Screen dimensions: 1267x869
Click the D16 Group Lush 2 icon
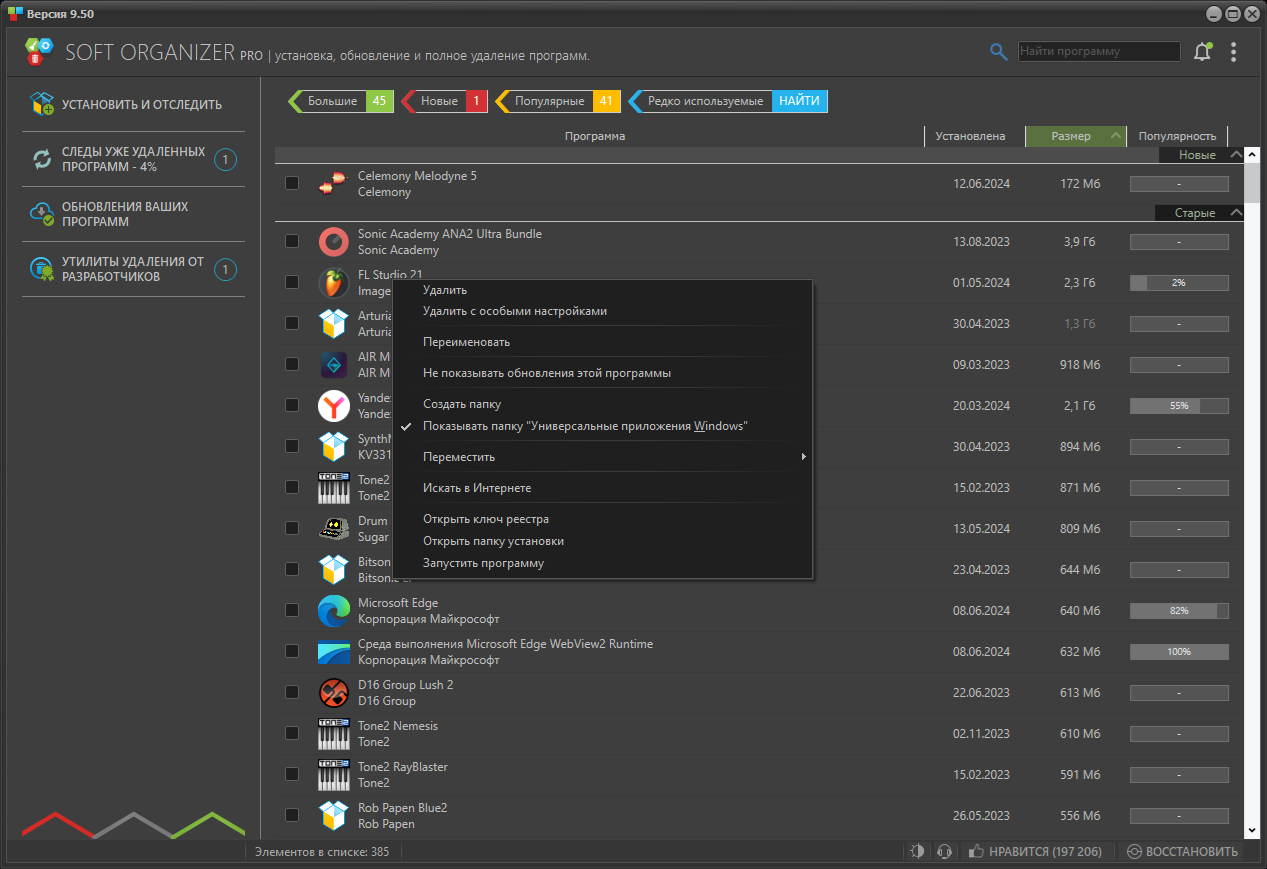pos(333,692)
